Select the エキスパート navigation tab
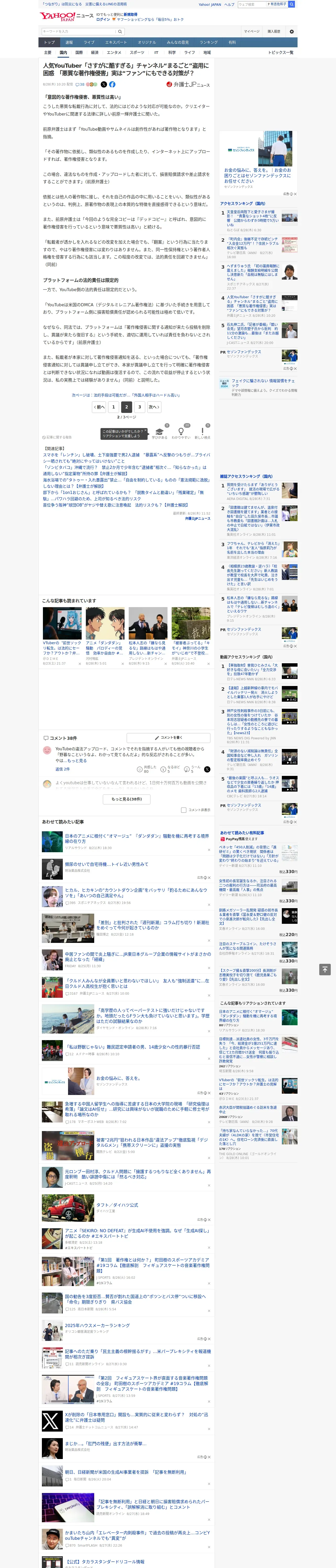The height and width of the screenshot is (1568, 336). tap(116, 43)
